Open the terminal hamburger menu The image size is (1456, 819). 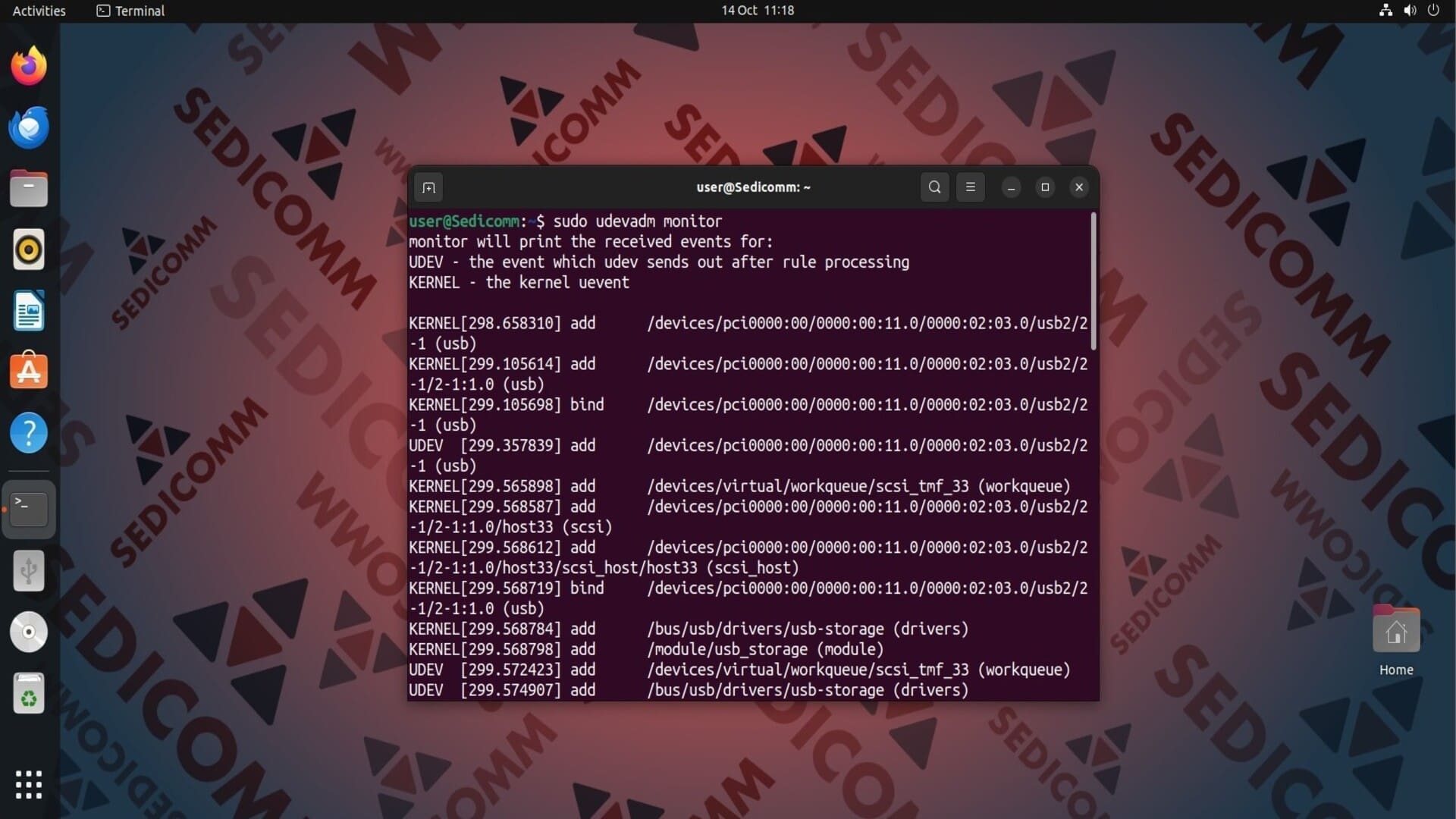[970, 187]
